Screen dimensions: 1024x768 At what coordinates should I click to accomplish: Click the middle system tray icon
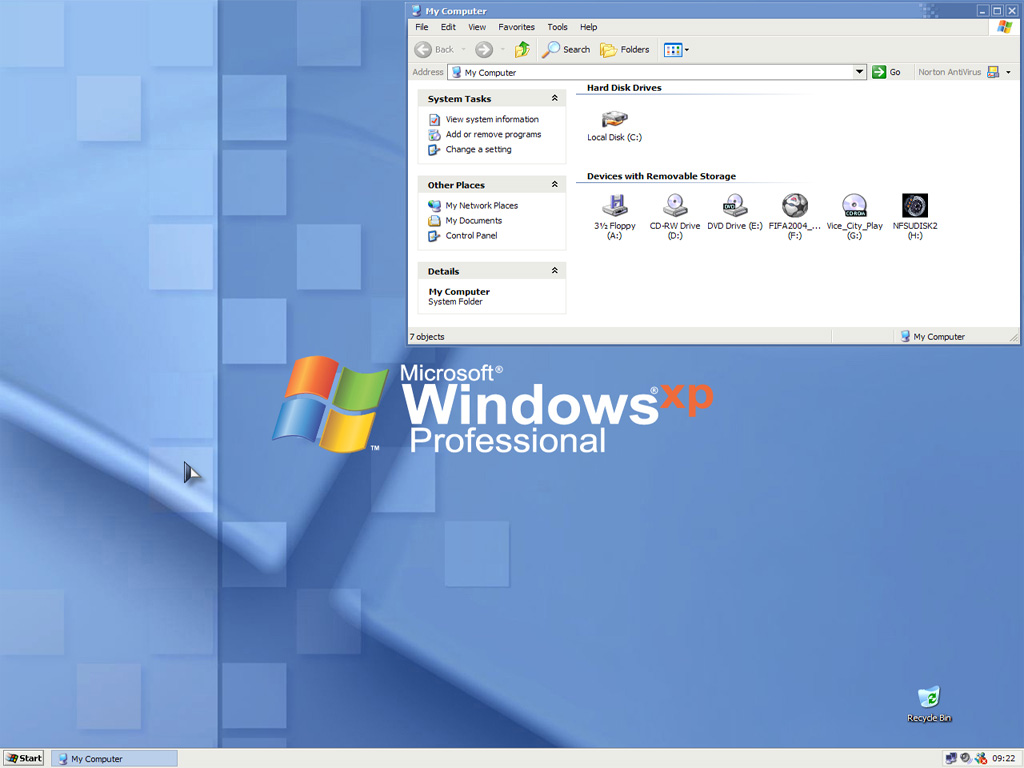[966, 758]
